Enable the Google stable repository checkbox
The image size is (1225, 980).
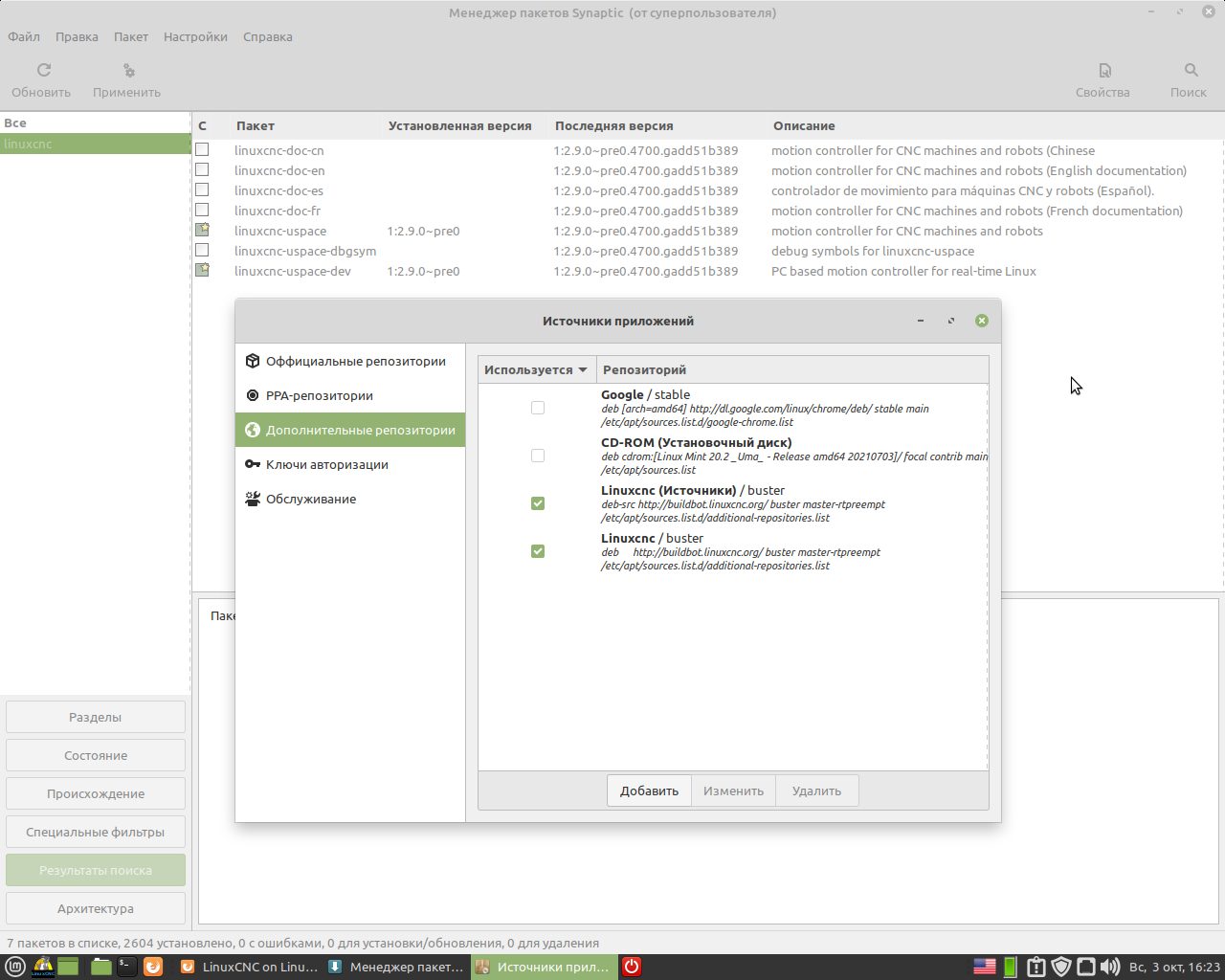[x=538, y=408]
